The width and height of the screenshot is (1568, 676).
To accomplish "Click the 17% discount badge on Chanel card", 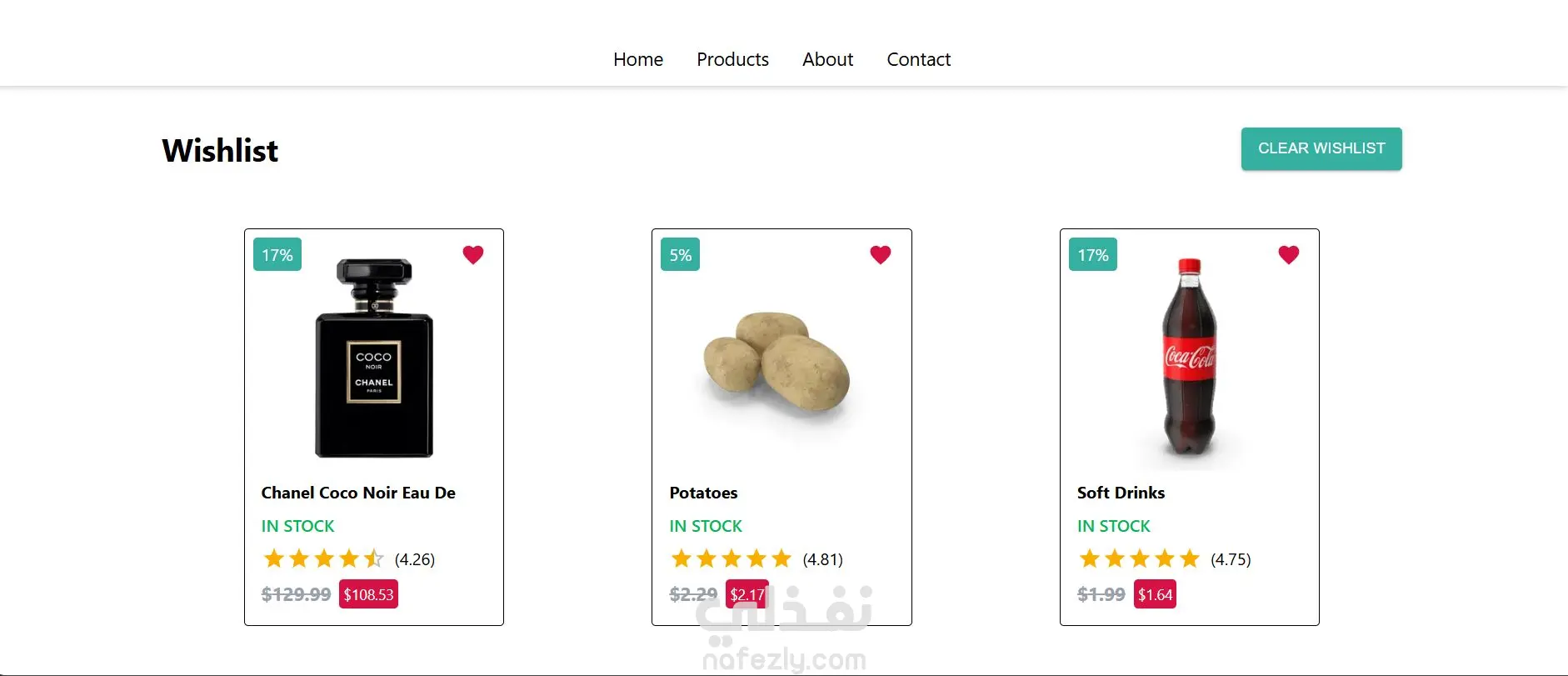I will pos(277,255).
